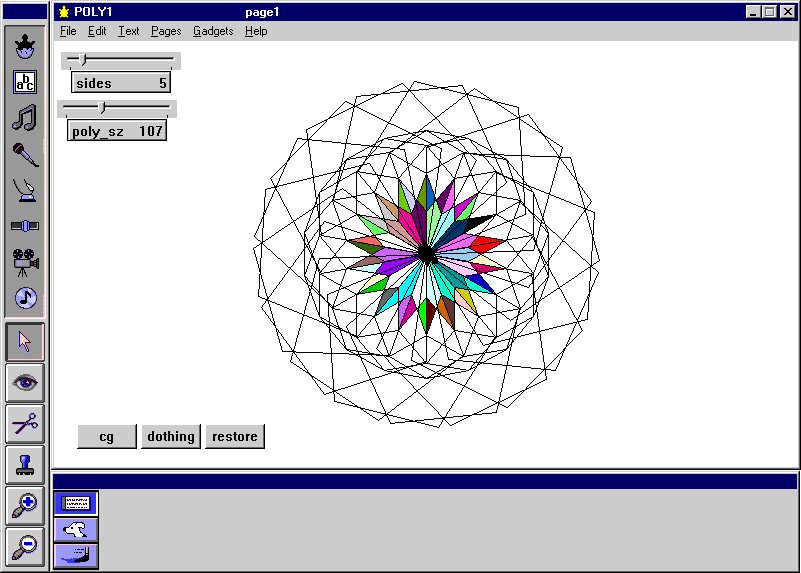The image size is (801, 573).
Task: Click the cg button
Action: 107,437
